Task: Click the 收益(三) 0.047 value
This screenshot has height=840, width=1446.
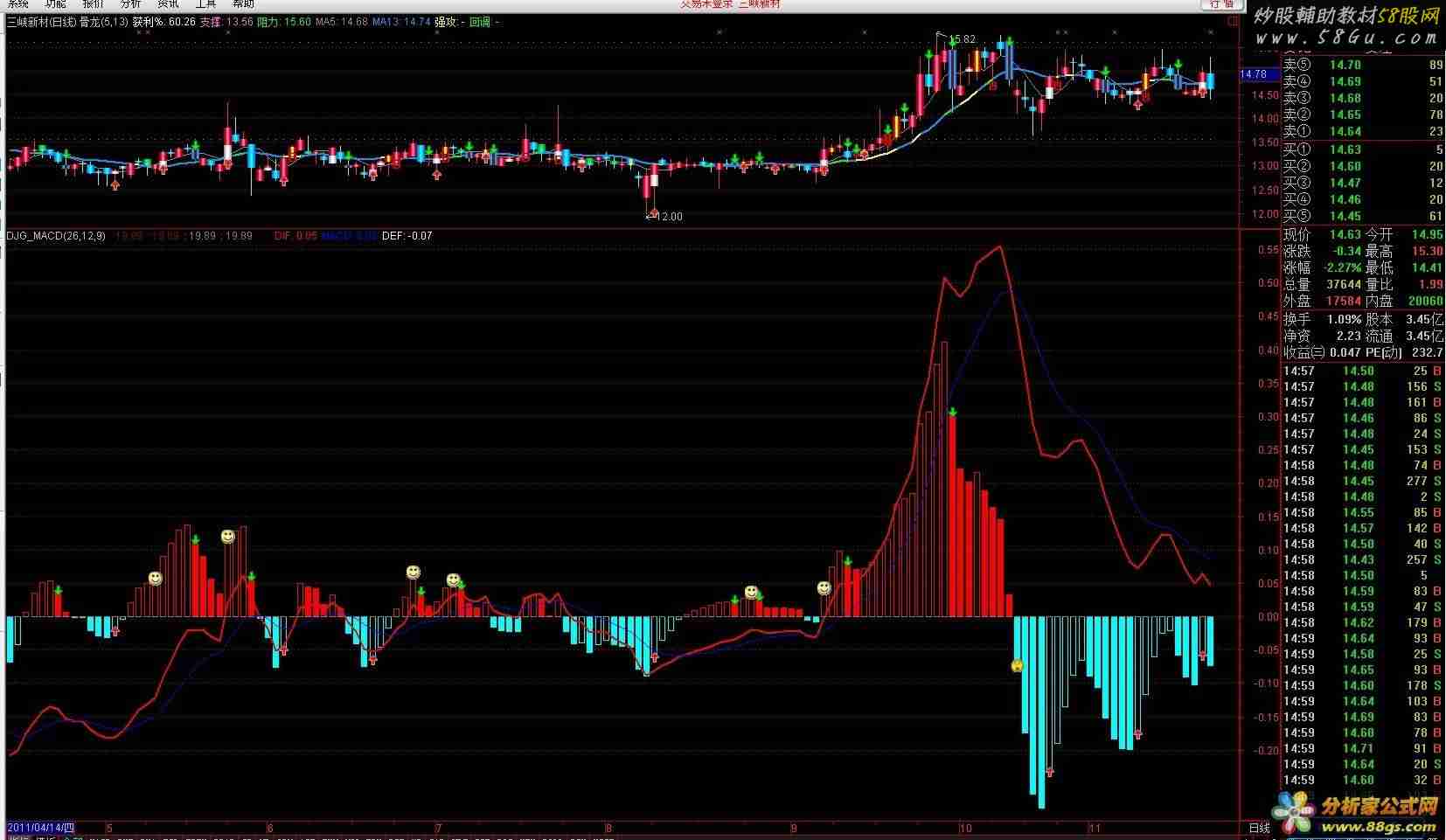Action: (x=1345, y=352)
